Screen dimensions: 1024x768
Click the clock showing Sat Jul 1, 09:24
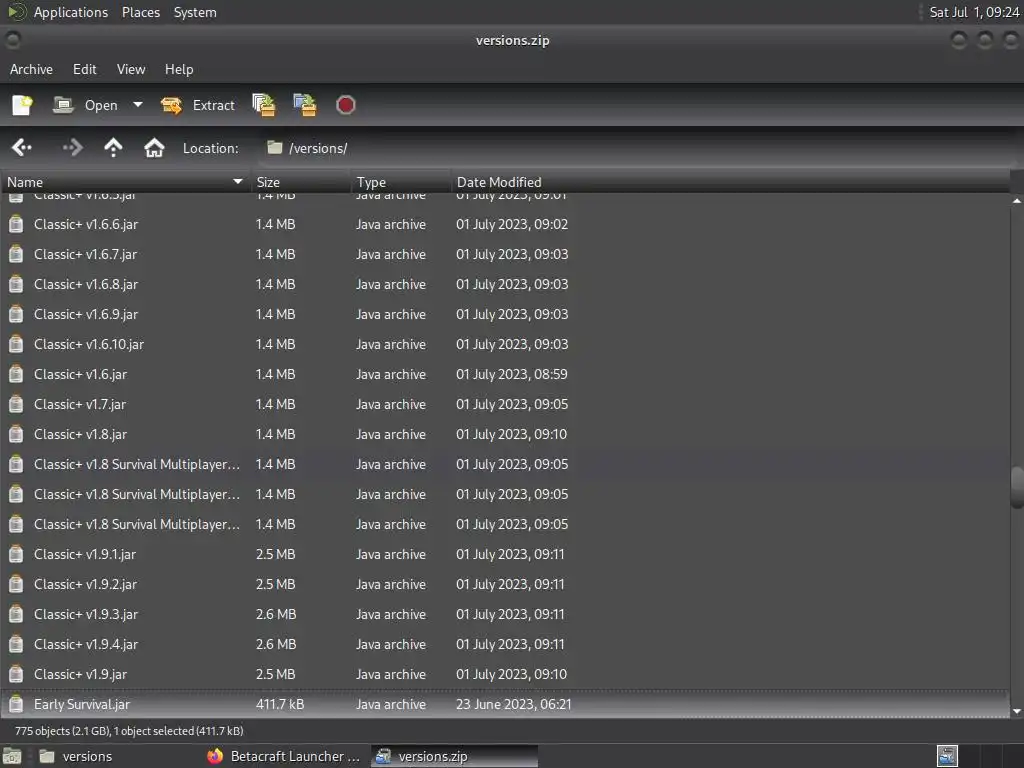tap(974, 12)
